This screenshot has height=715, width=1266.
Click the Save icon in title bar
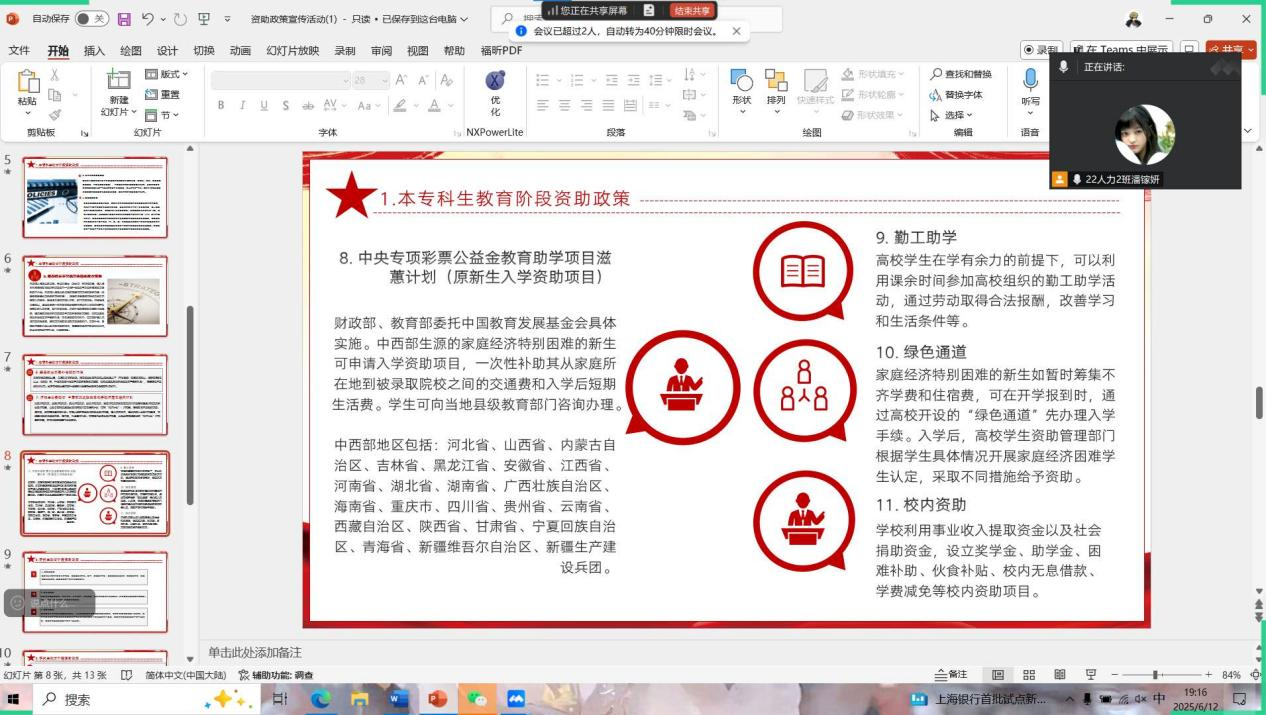coord(125,19)
